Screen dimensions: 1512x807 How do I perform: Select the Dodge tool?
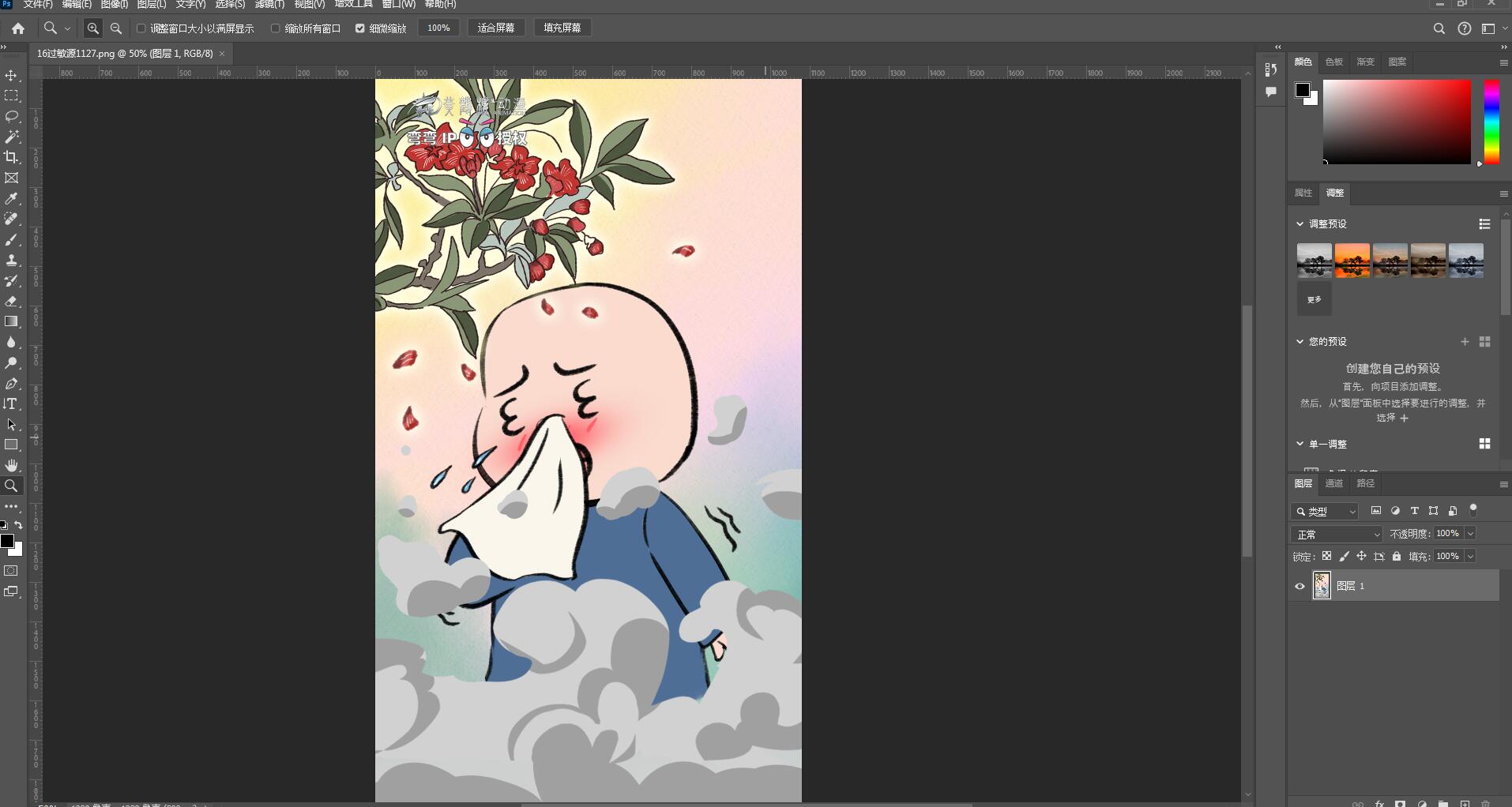11,363
